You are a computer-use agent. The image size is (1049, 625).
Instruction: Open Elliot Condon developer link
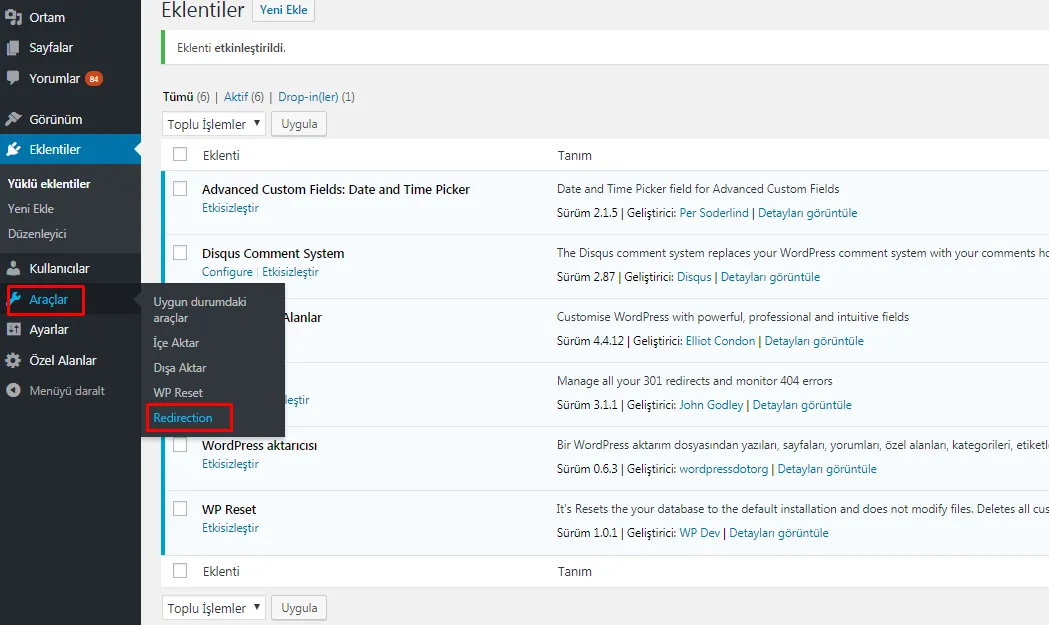pos(720,341)
